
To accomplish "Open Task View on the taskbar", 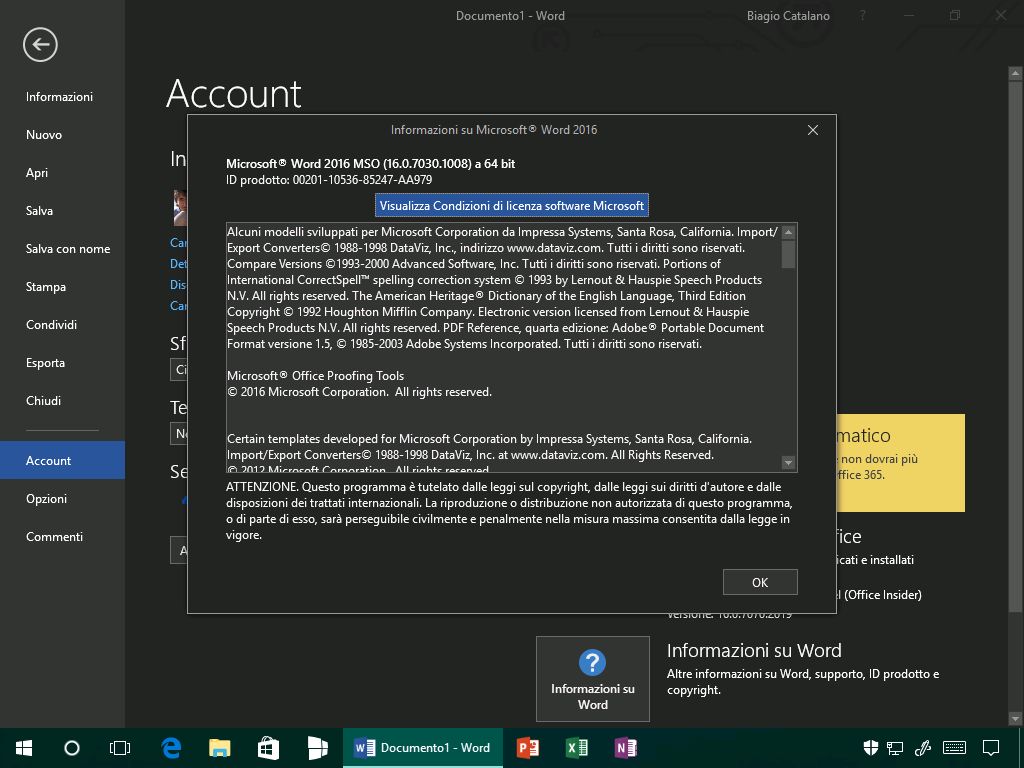I will [x=120, y=748].
